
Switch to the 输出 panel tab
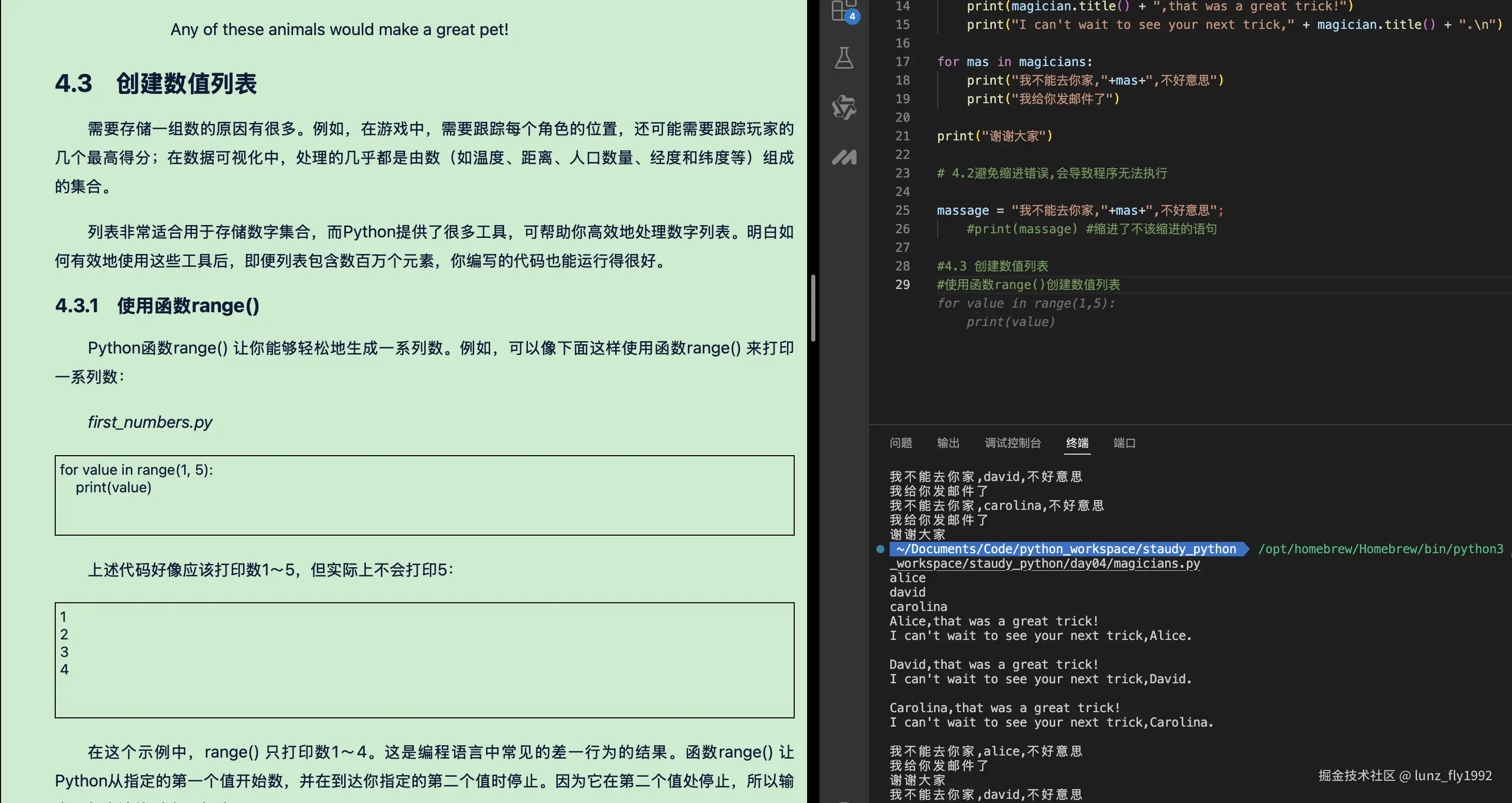pos(948,443)
